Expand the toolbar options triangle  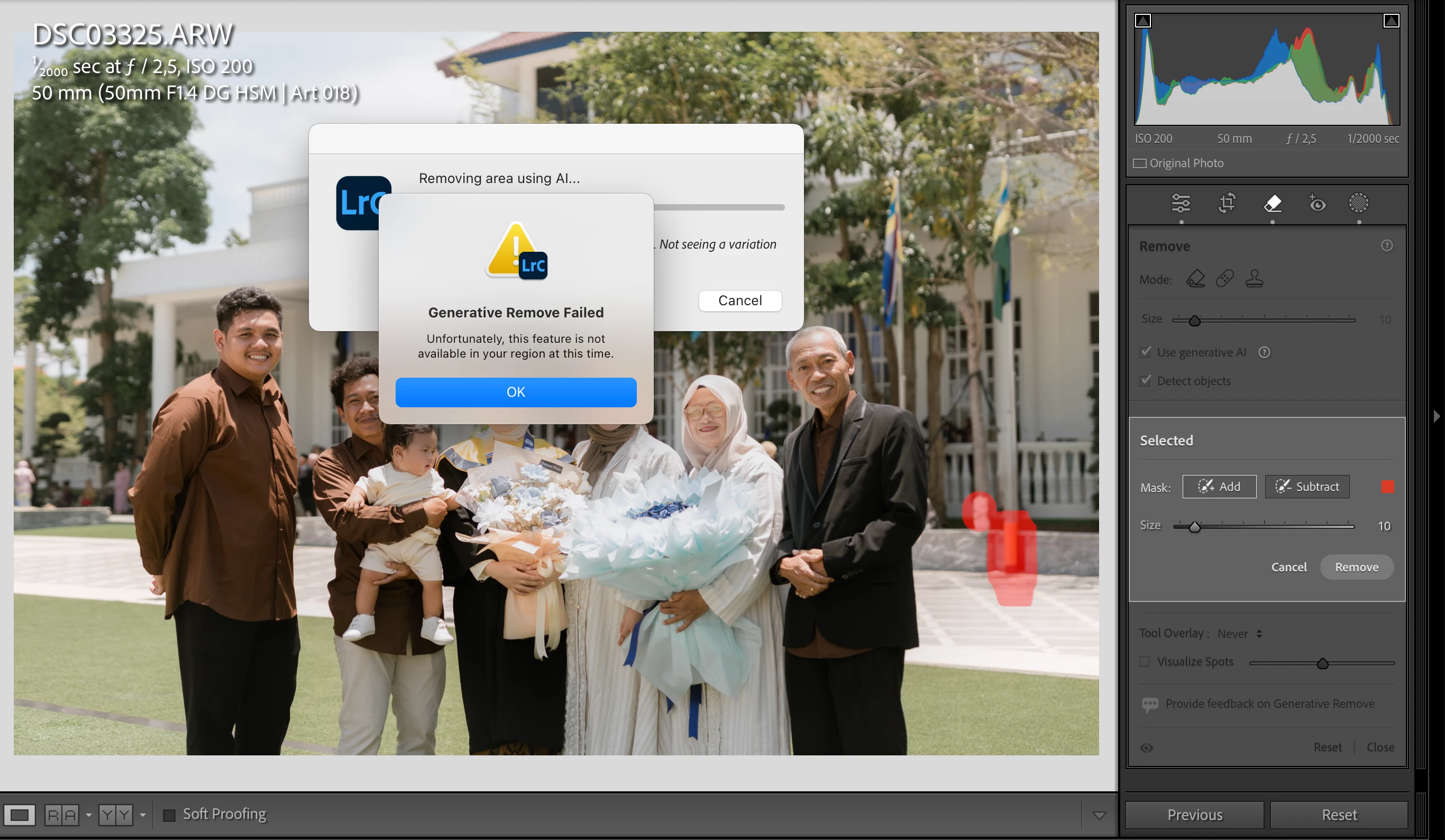[1099, 815]
